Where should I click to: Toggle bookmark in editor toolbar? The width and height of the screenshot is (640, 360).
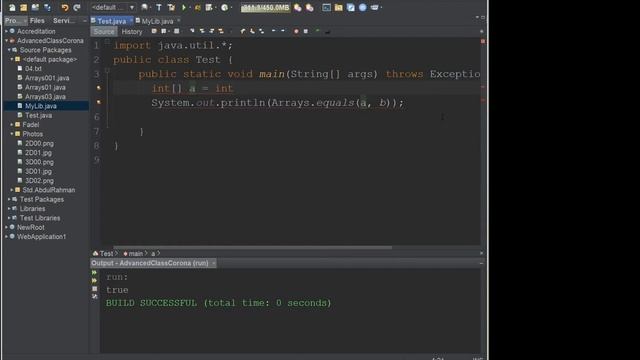(x=262, y=31)
